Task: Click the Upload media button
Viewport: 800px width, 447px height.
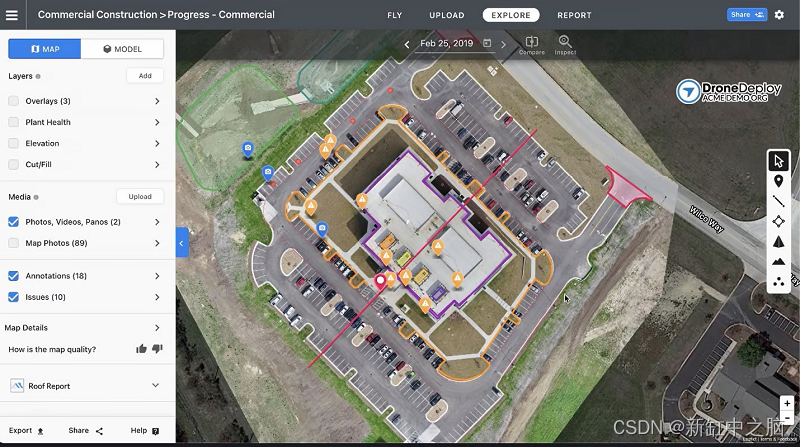Action: [140, 196]
